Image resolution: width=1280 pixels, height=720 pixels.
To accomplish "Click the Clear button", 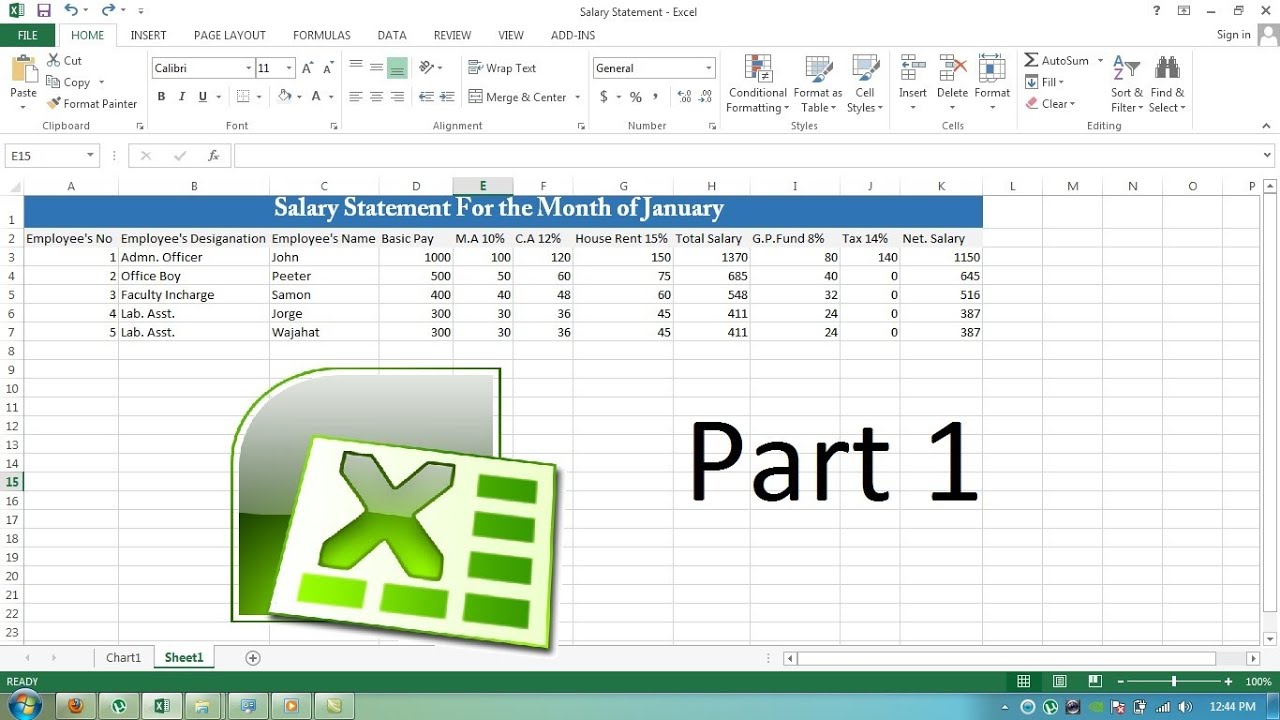I will point(1050,103).
